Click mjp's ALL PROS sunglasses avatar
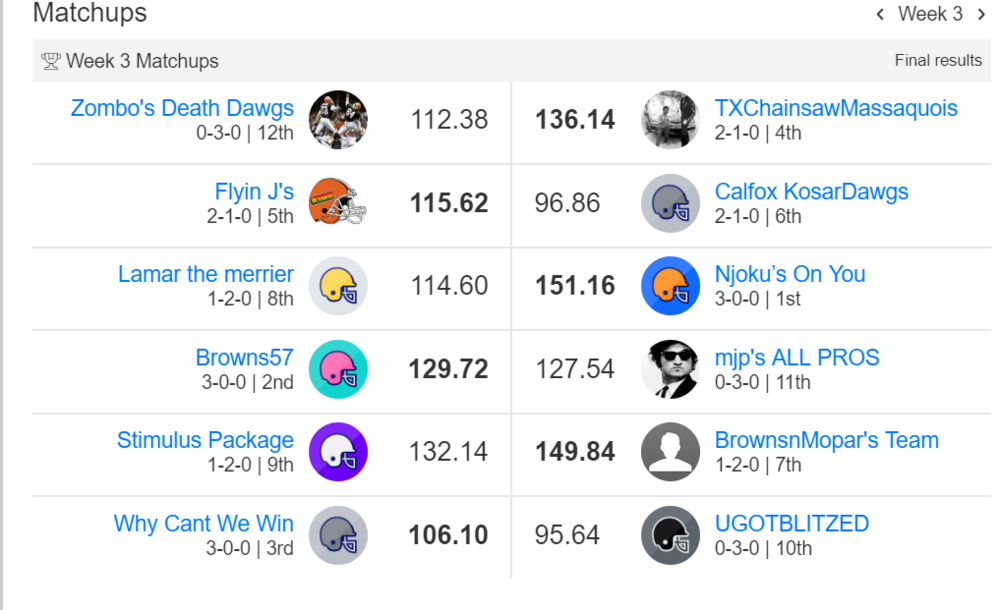This screenshot has height=610, width=1000. point(670,369)
